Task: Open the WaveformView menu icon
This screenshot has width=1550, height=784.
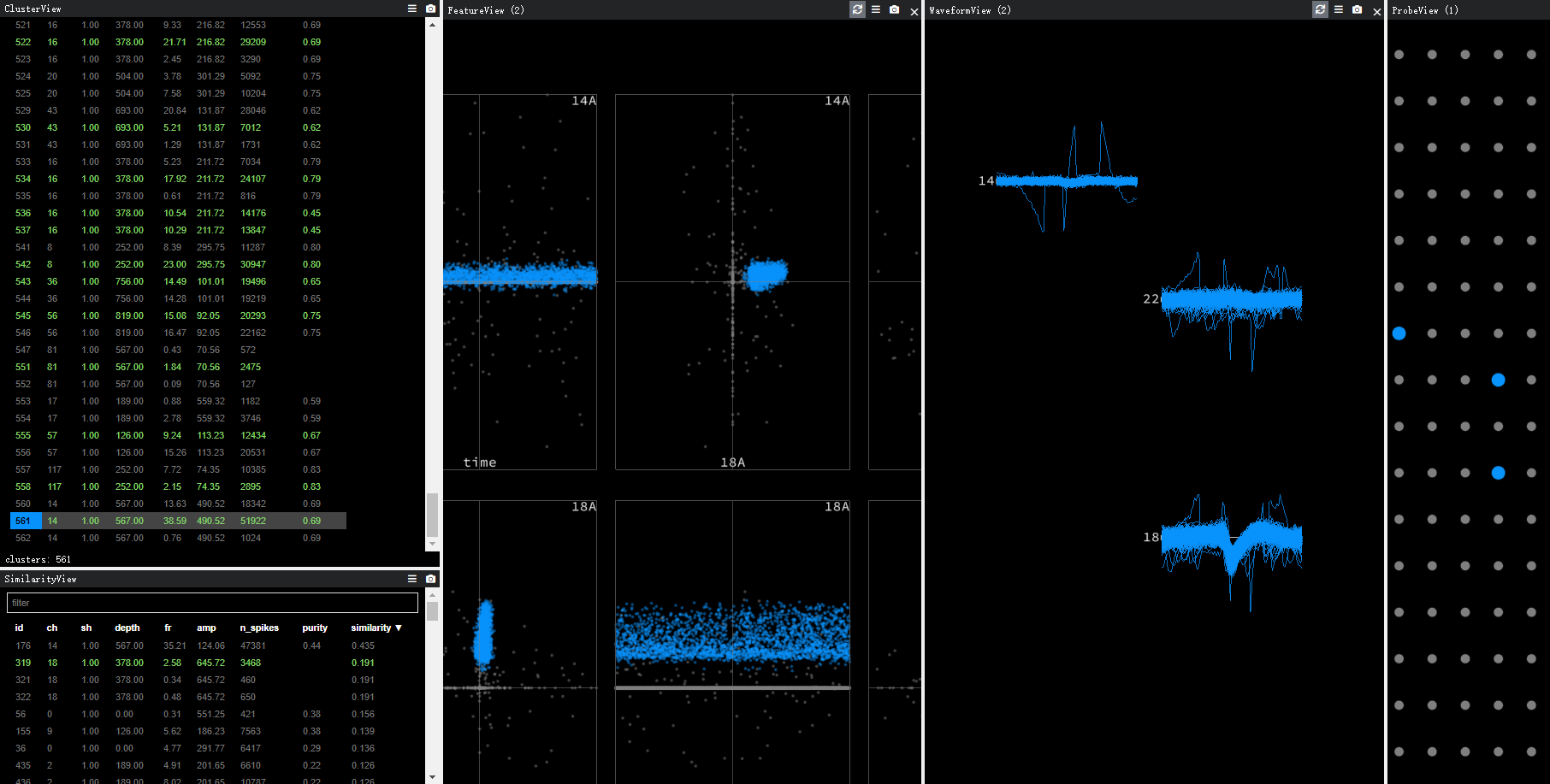Action: click(x=1339, y=9)
